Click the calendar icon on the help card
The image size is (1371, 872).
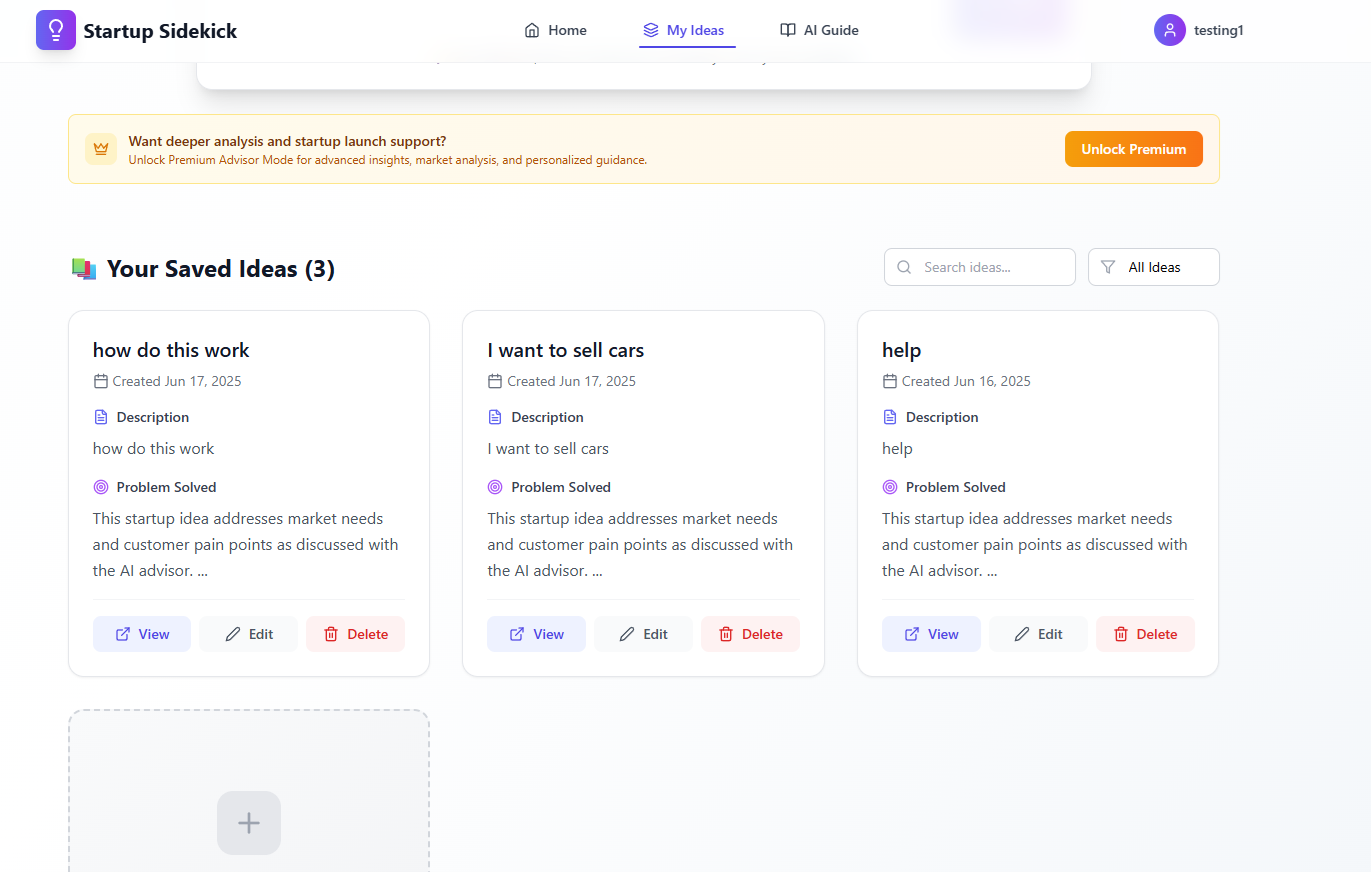[x=890, y=381]
